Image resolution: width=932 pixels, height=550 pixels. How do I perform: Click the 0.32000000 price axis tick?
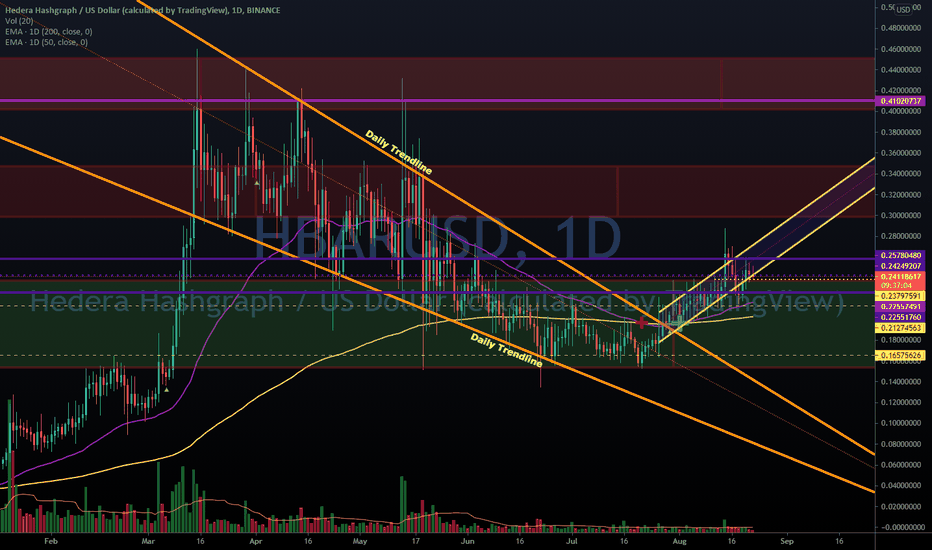[x=901, y=195]
